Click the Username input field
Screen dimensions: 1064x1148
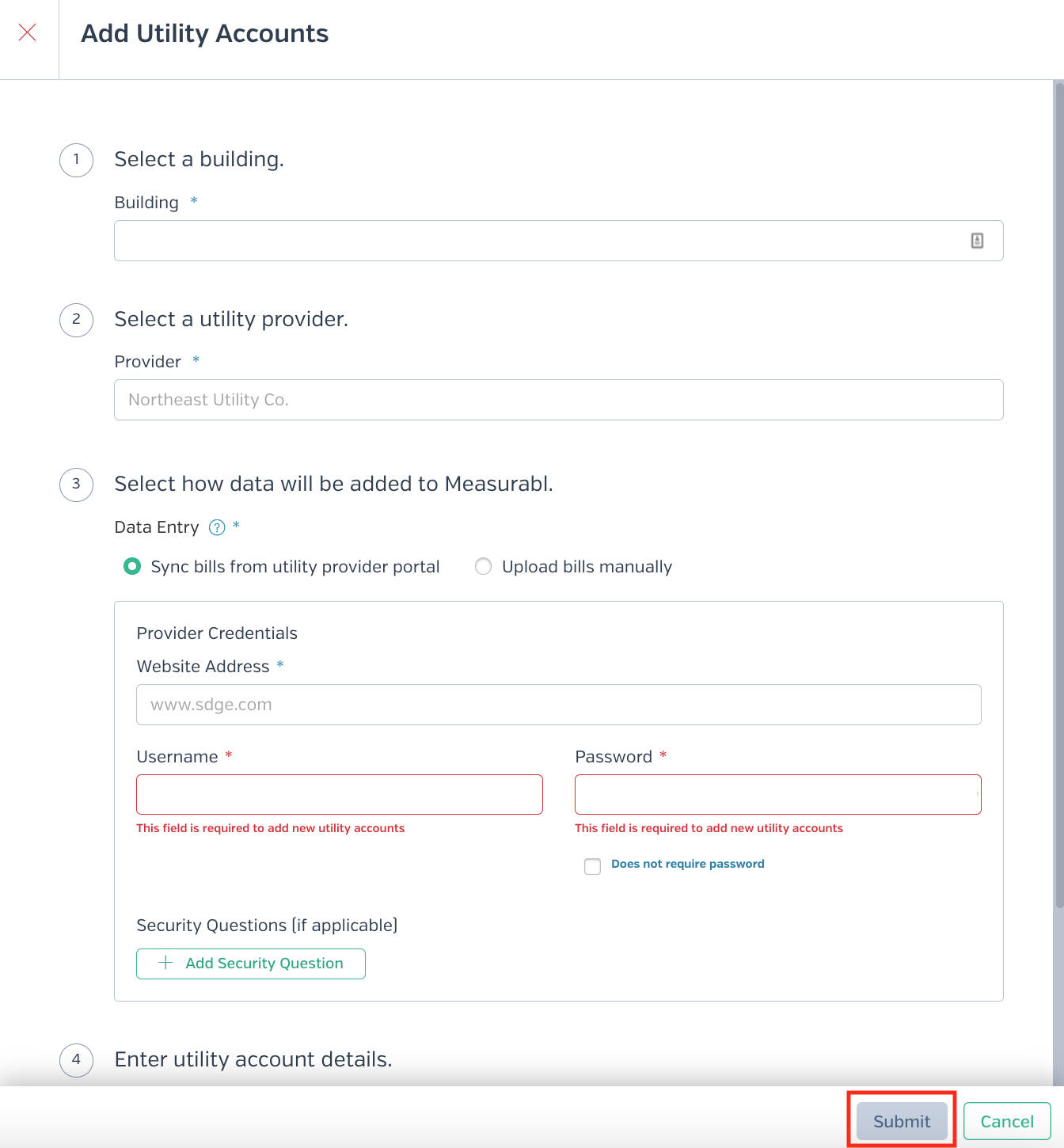coord(339,794)
